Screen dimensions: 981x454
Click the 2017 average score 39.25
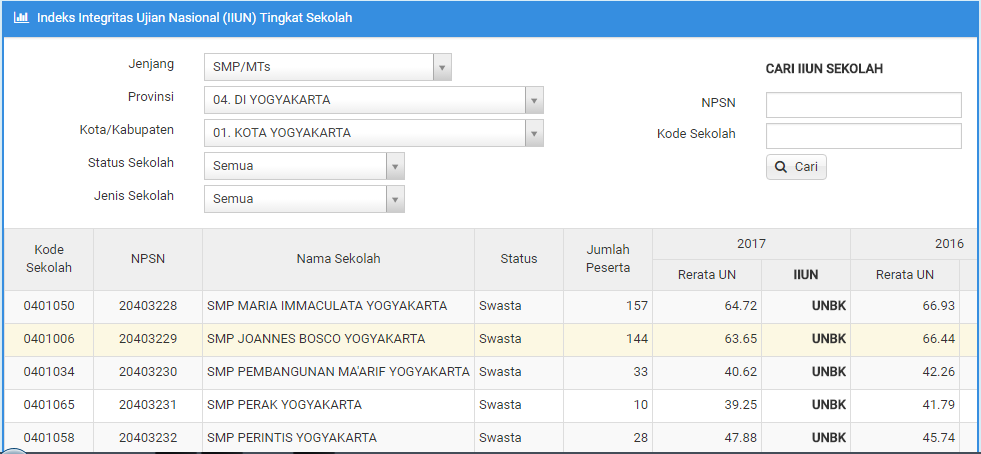pyautogui.click(x=743, y=405)
